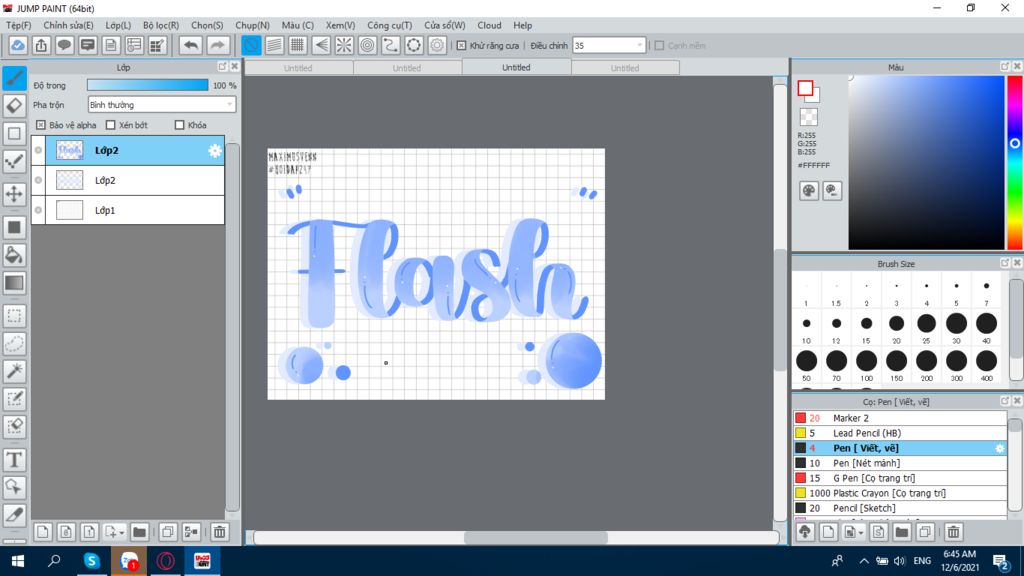Turn off snap with the blue snap-off icon
Viewport: 1024px width, 576px height.
click(x=251, y=46)
